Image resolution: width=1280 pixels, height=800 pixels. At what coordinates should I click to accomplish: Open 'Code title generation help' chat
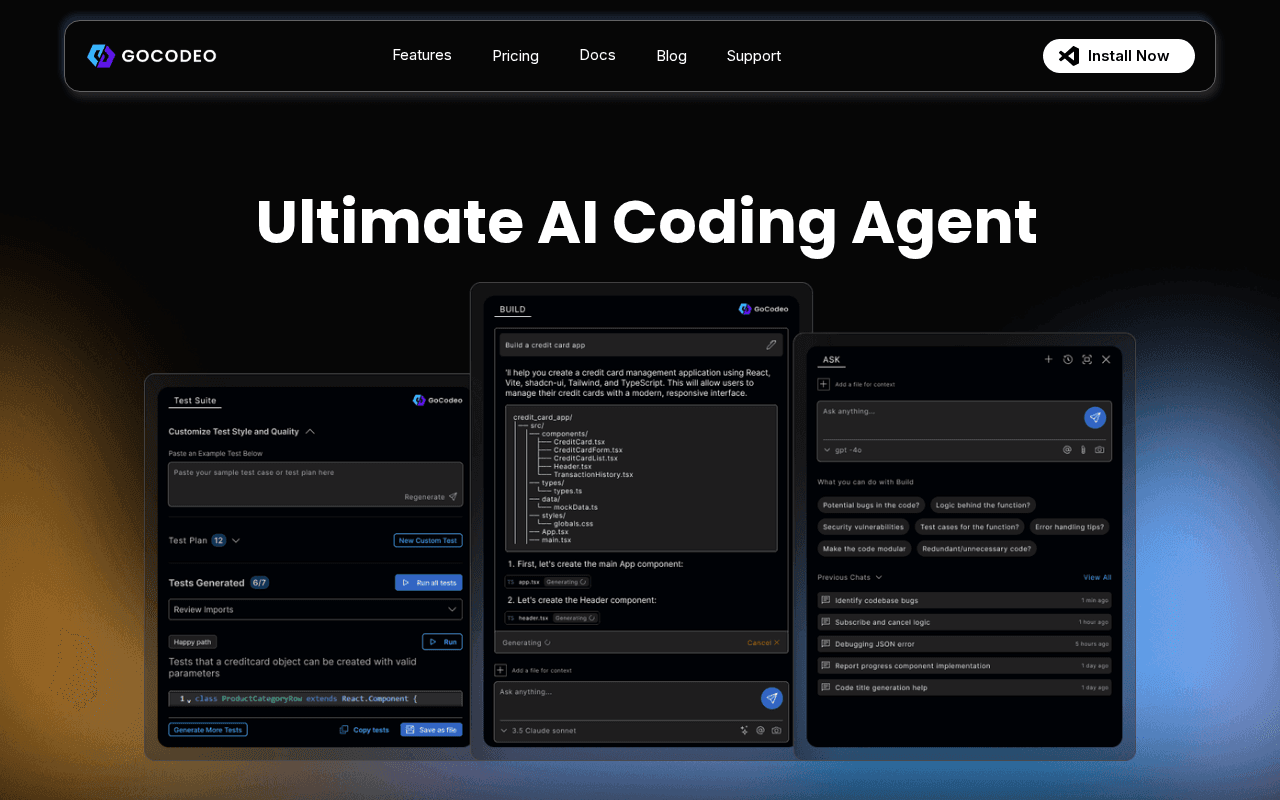click(964, 688)
